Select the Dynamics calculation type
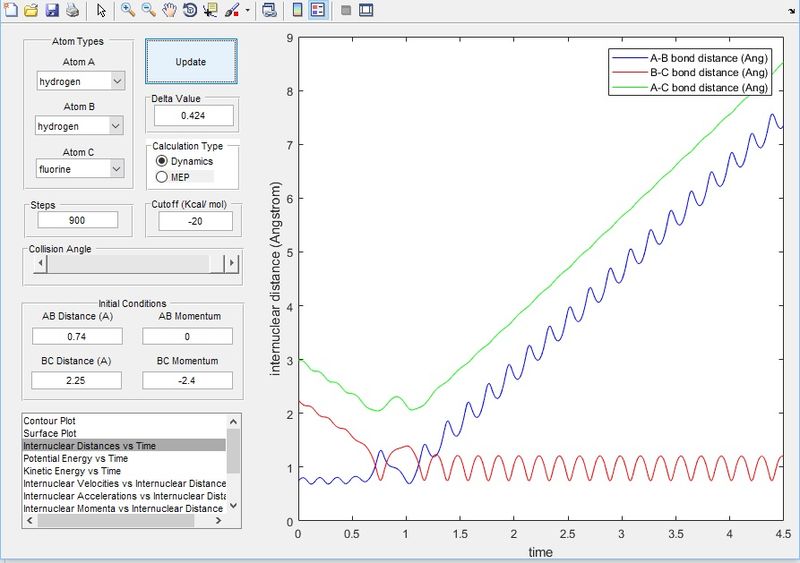The width and height of the screenshot is (800, 563). (x=164, y=161)
